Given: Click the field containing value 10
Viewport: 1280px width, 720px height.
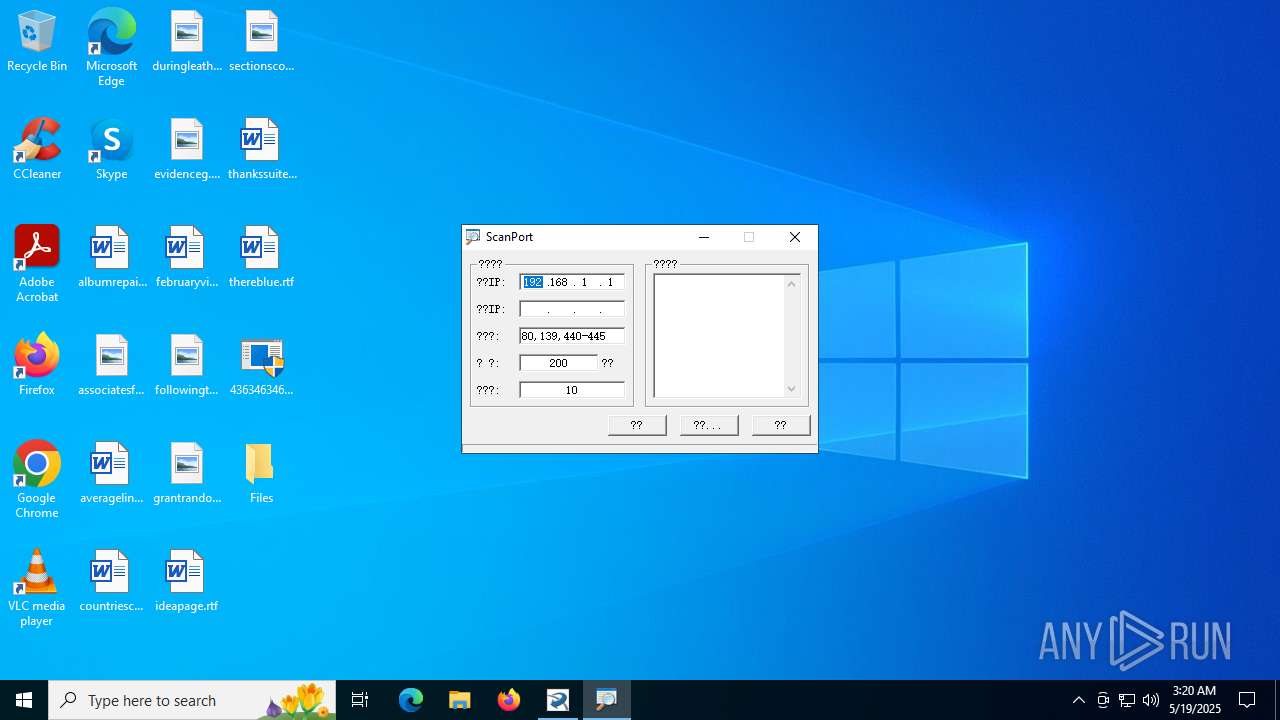Looking at the screenshot, I should pyautogui.click(x=572, y=390).
